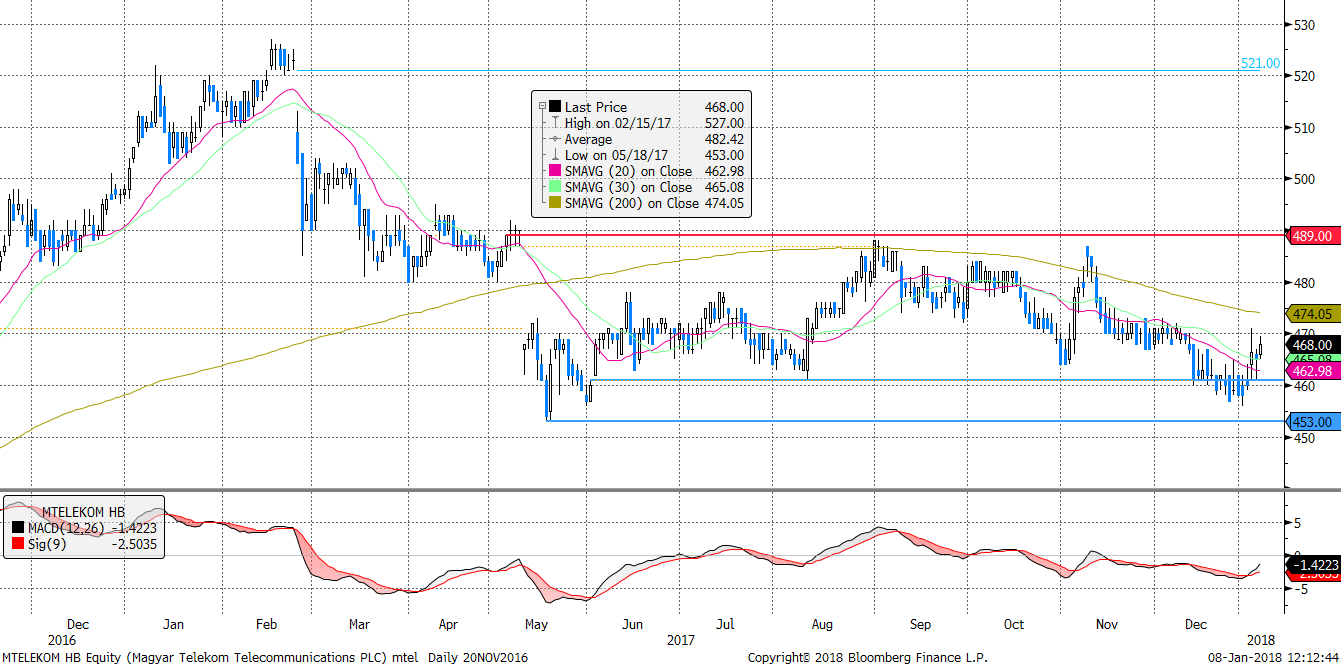This screenshot has height=666, width=1341.
Task: Click the '2016' year label
Action: (x=61, y=639)
